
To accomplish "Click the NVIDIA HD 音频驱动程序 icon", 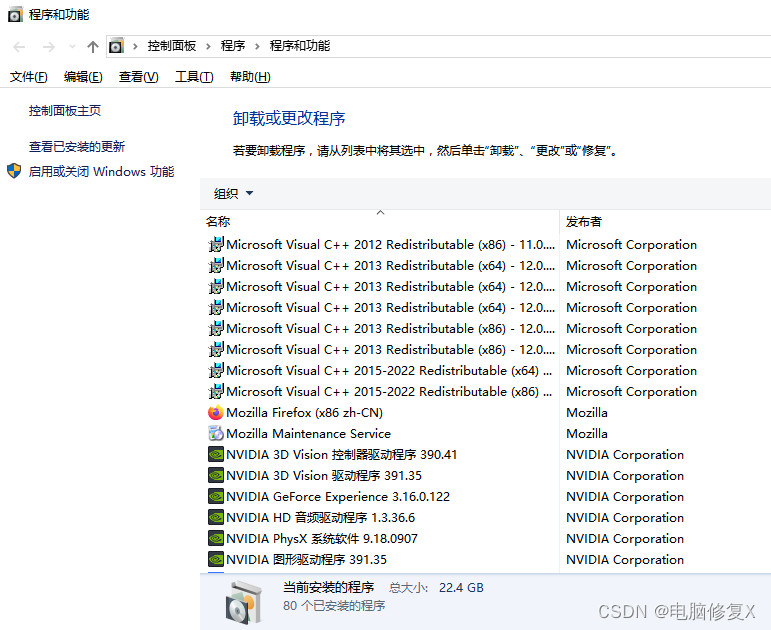I will click(215, 517).
